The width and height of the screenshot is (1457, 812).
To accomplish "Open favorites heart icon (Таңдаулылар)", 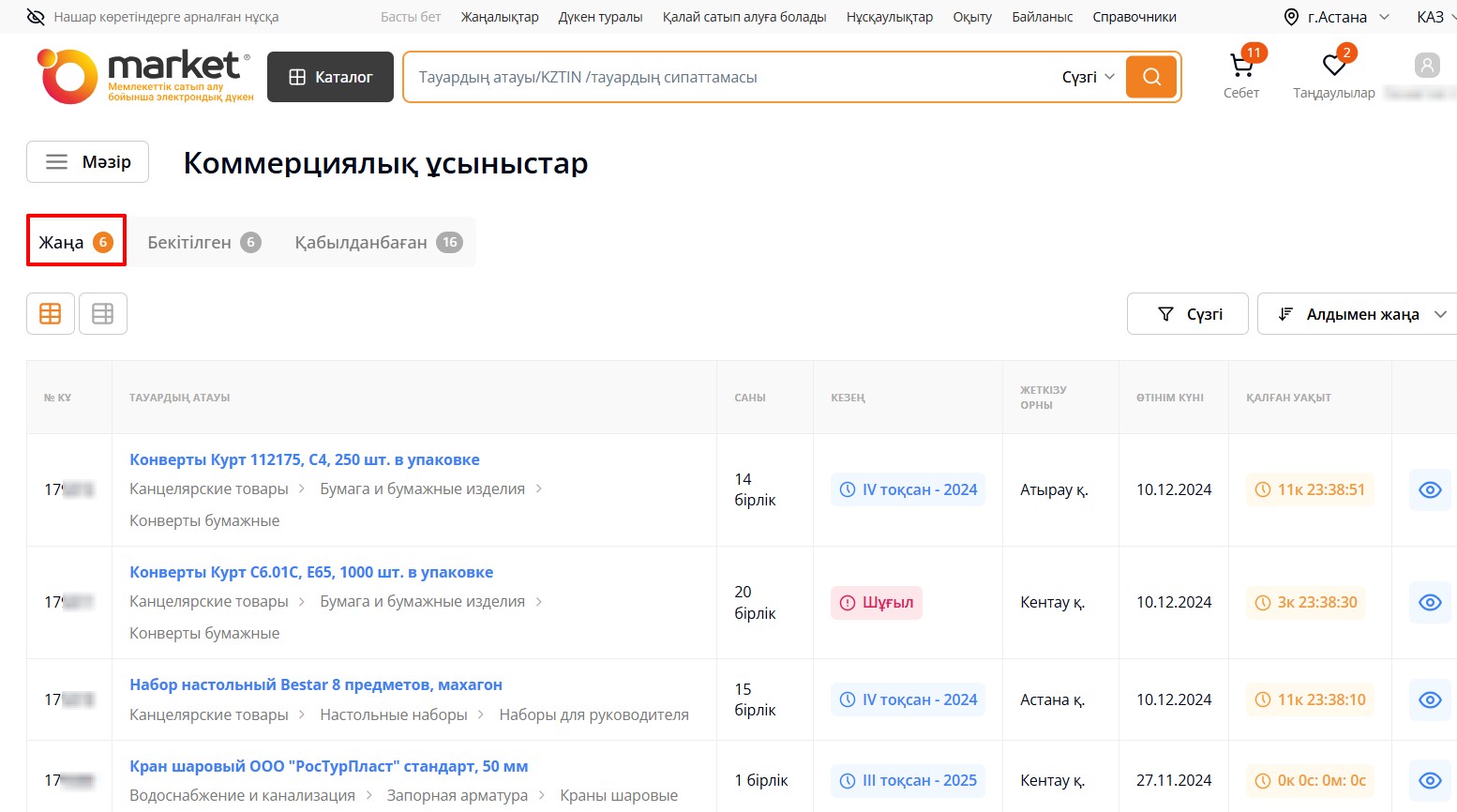I will 1333,66.
